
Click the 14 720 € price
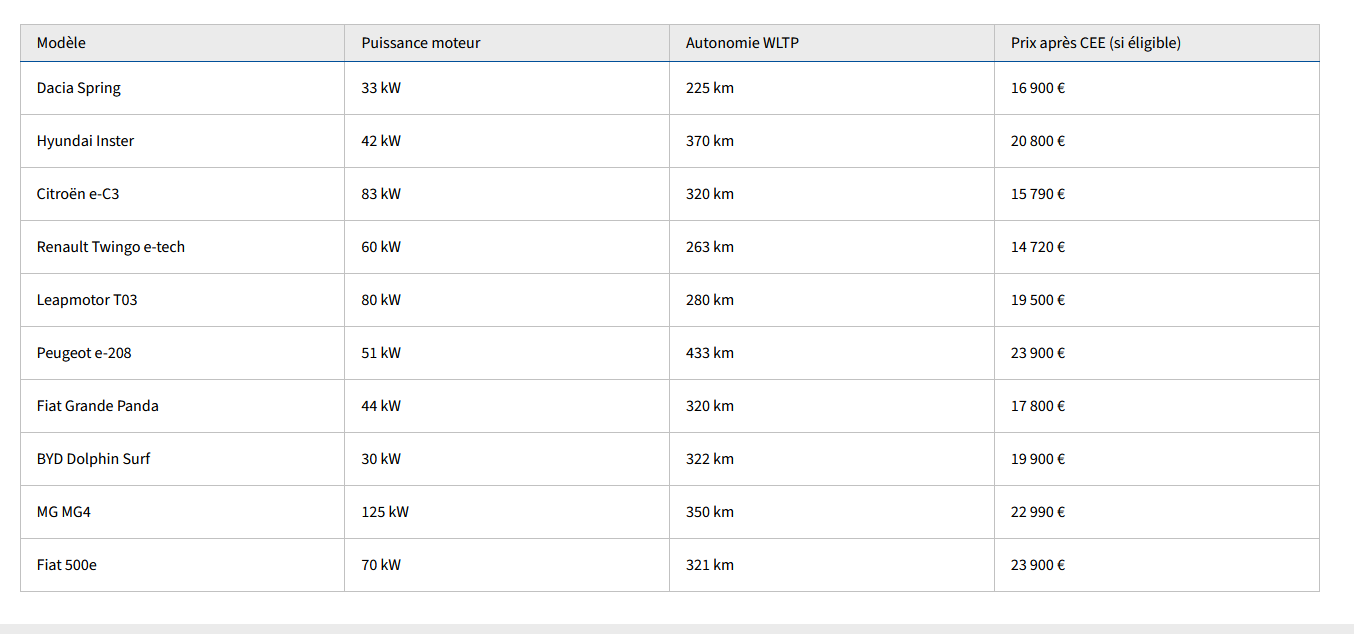[x=1038, y=247]
